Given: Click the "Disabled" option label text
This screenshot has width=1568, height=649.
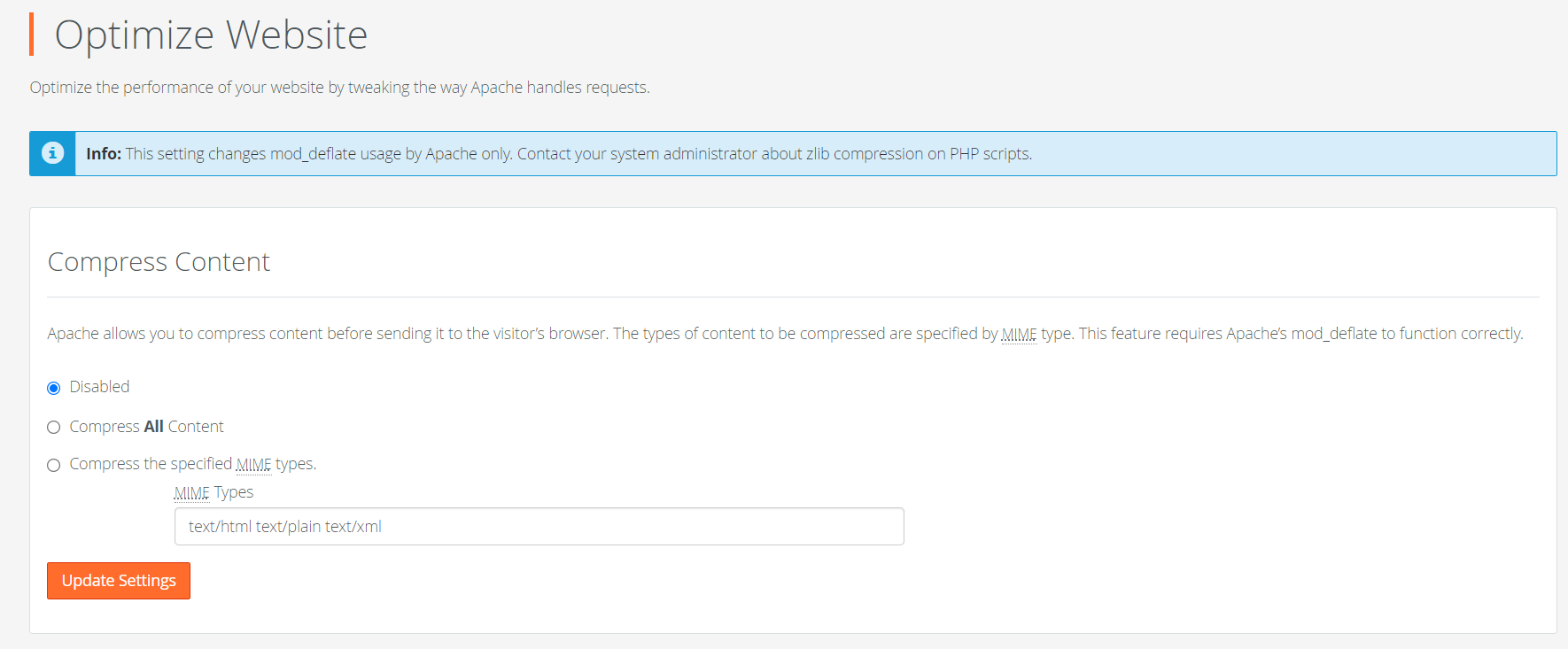Looking at the screenshot, I should [x=99, y=387].
